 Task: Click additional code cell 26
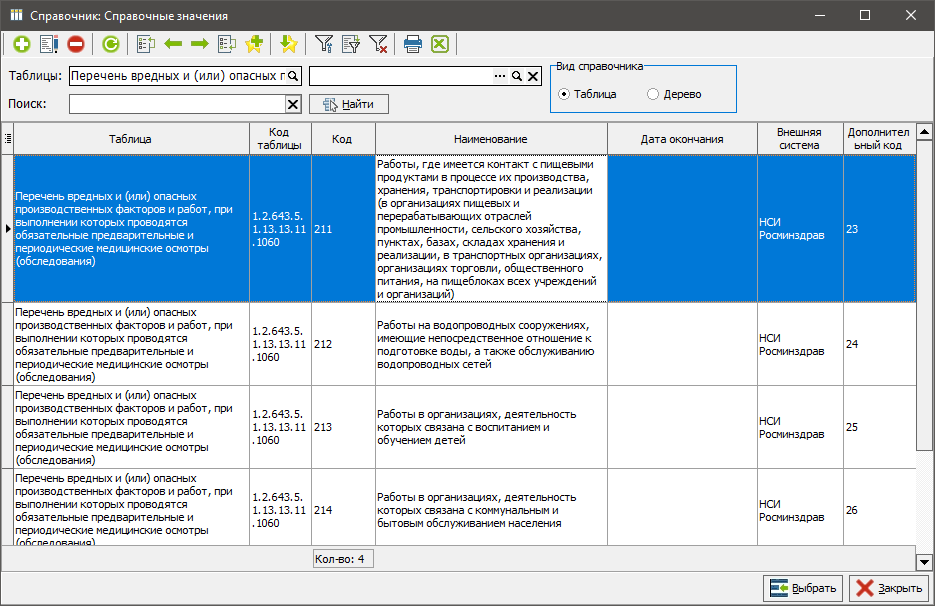[879, 508]
